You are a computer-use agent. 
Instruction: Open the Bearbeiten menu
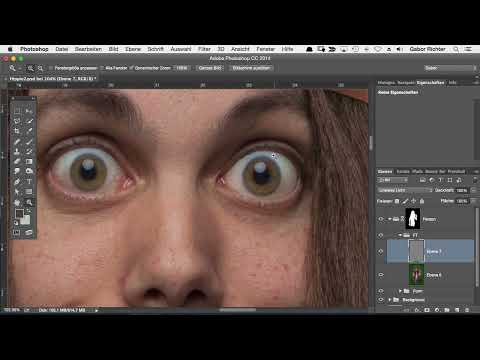click(x=88, y=49)
